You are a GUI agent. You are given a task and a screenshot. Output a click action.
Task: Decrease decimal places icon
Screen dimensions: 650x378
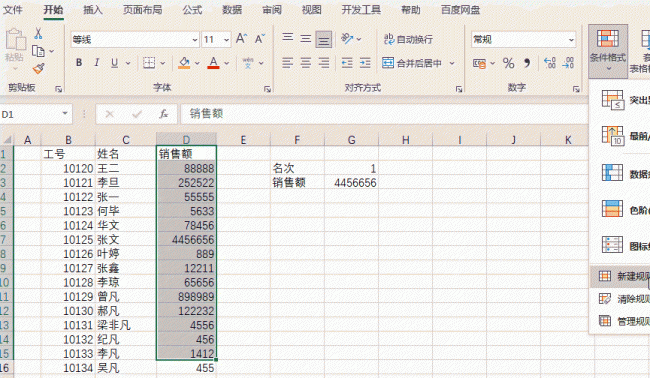(x=568, y=63)
